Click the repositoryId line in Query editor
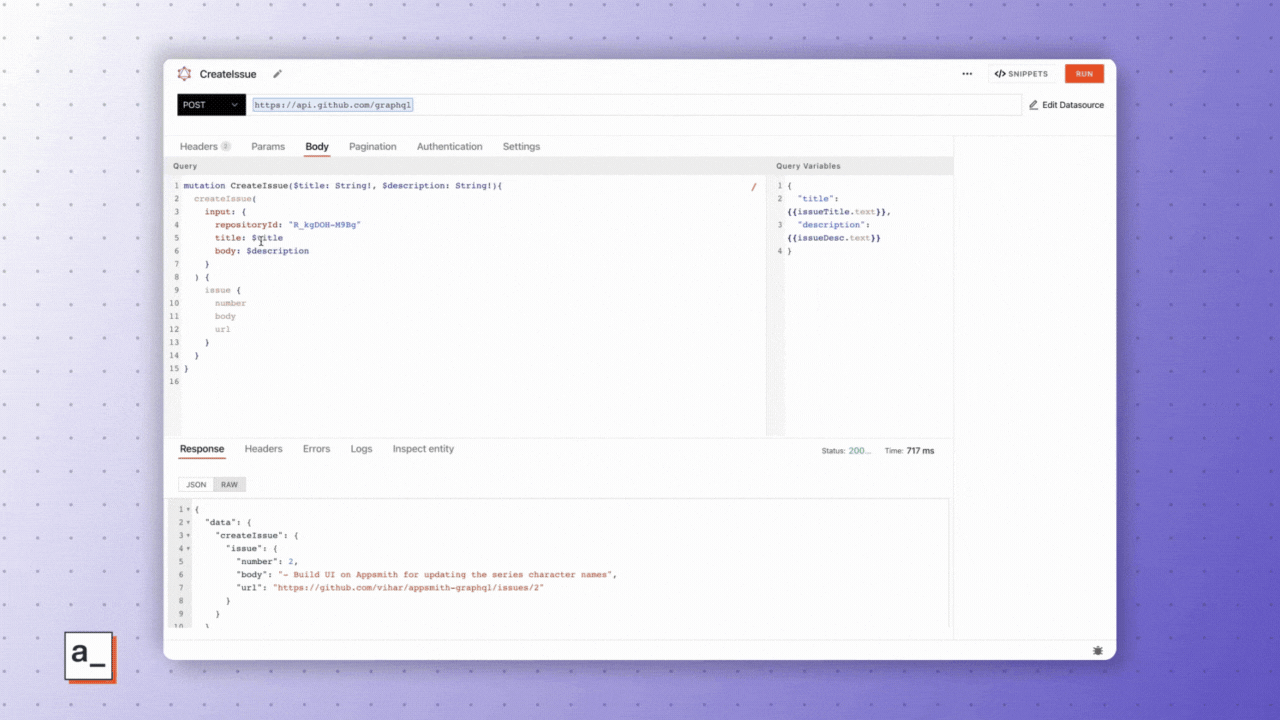This screenshot has width=1280, height=720. pyautogui.click(x=288, y=225)
